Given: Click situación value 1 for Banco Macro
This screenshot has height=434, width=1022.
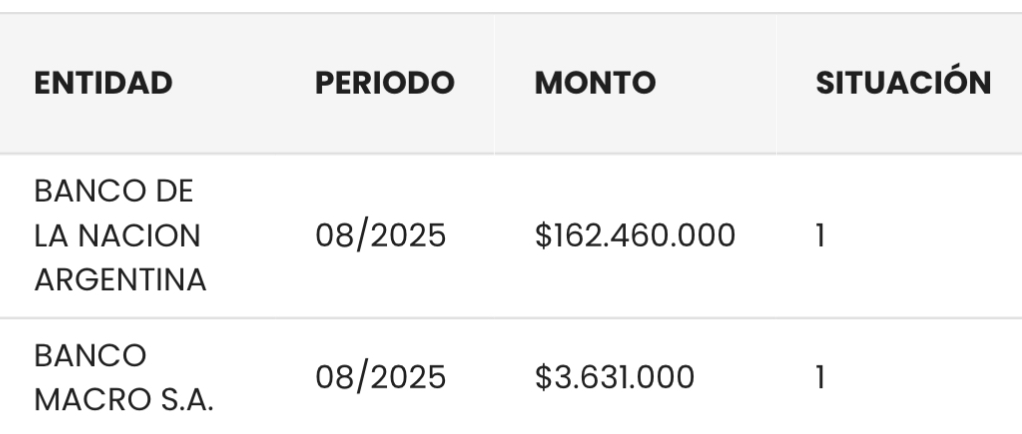Looking at the screenshot, I should 822,378.
